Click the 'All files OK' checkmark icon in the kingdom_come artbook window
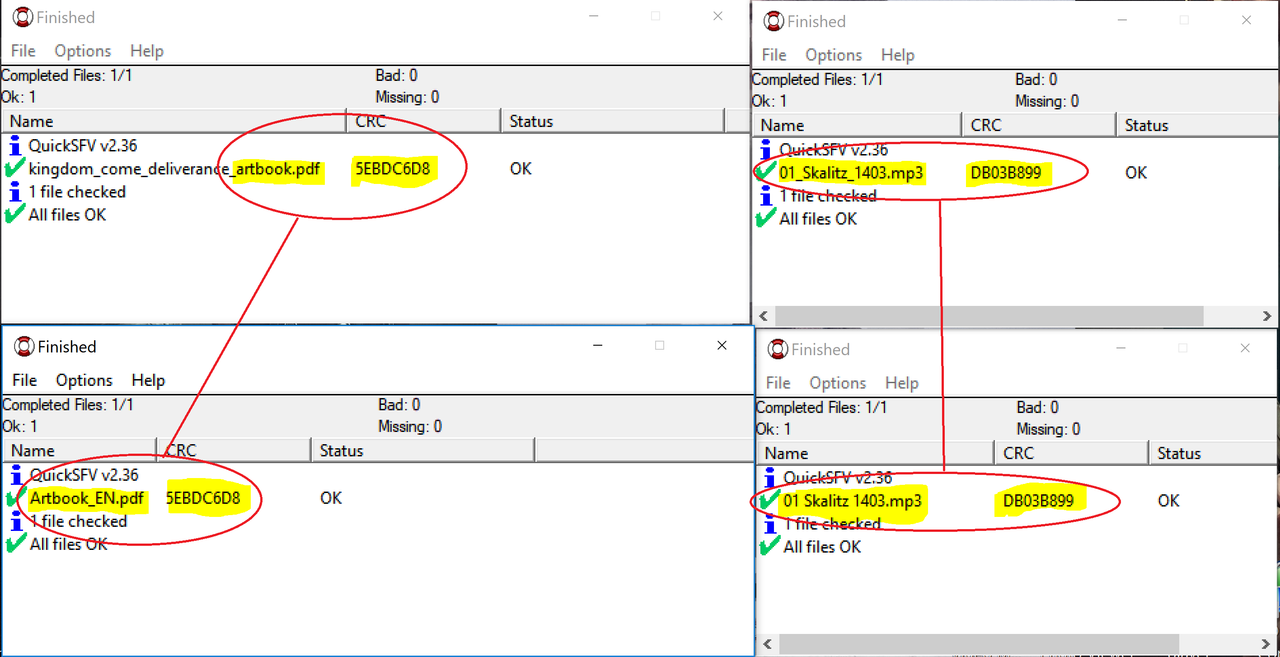Screen dimensions: 1280x657 (x=15, y=214)
